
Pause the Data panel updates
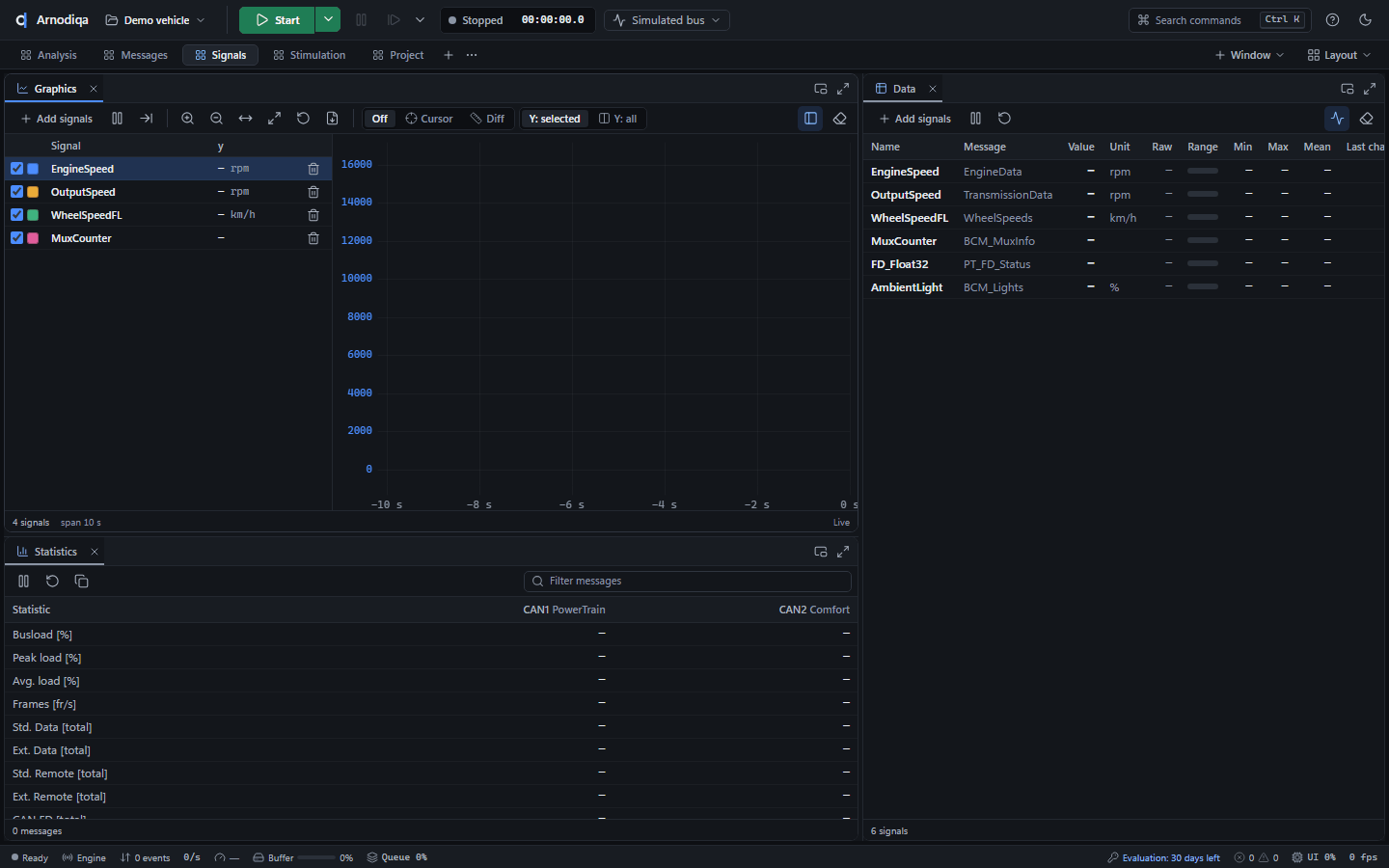point(975,119)
